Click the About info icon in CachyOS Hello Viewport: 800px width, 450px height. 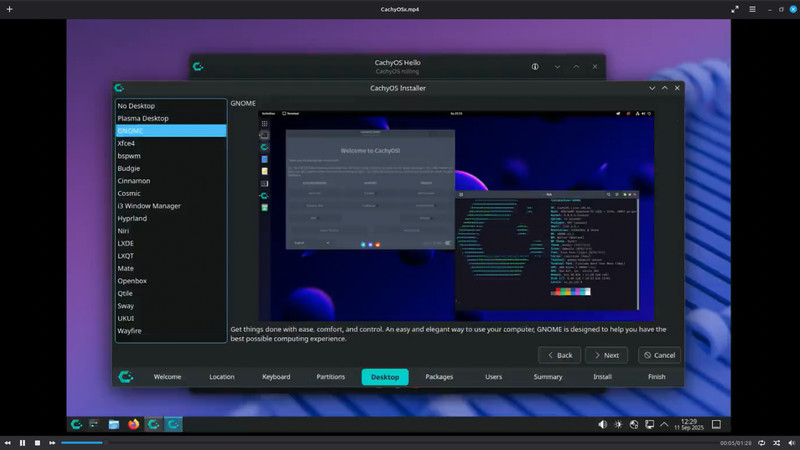535,66
